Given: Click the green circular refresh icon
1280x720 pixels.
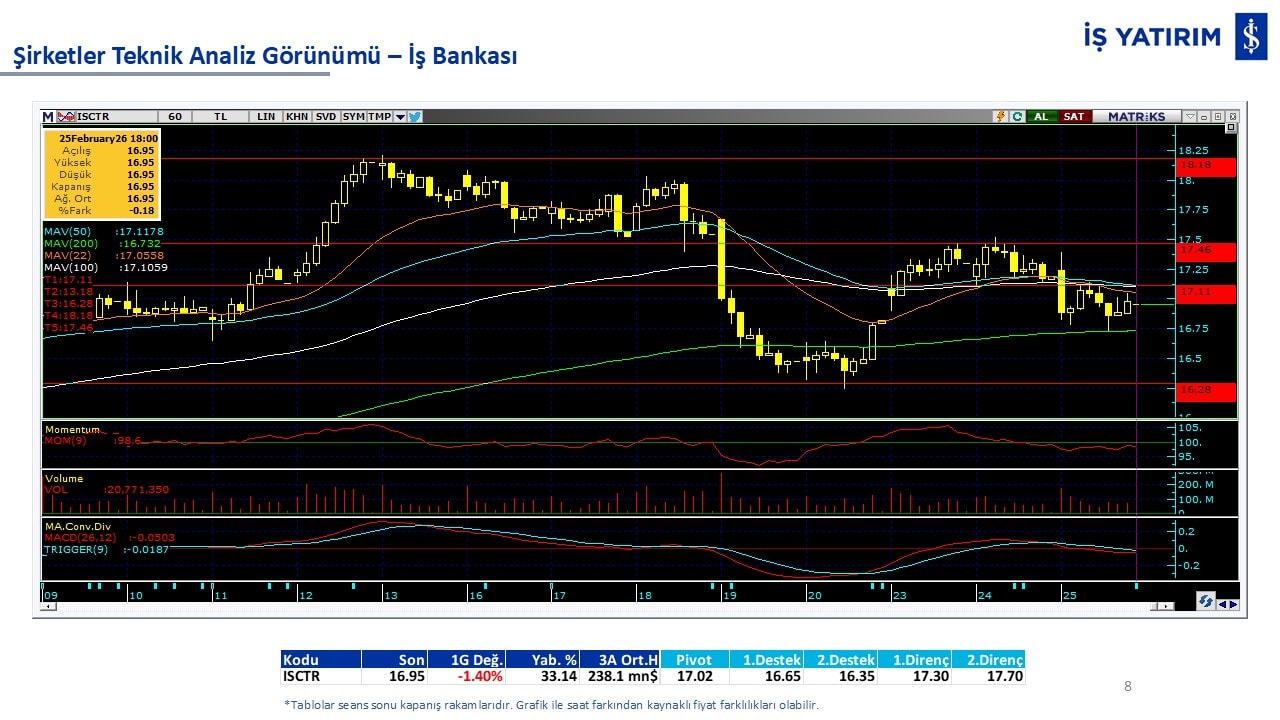Looking at the screenshot, I should [x=1016, y=117].
